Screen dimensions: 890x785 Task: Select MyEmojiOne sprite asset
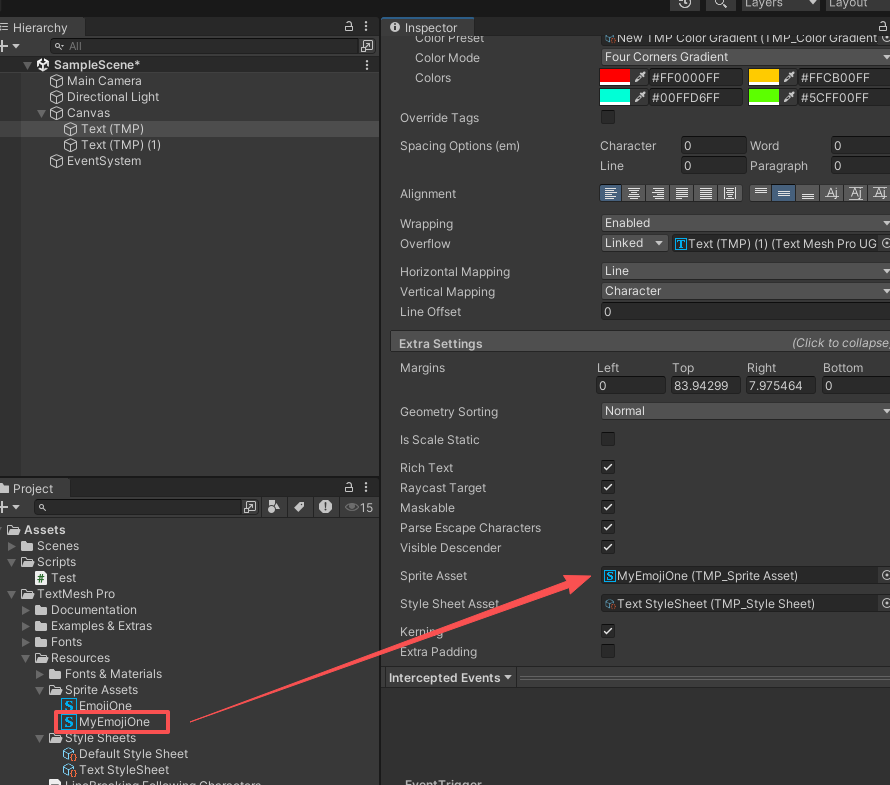[x=114, y=721]
